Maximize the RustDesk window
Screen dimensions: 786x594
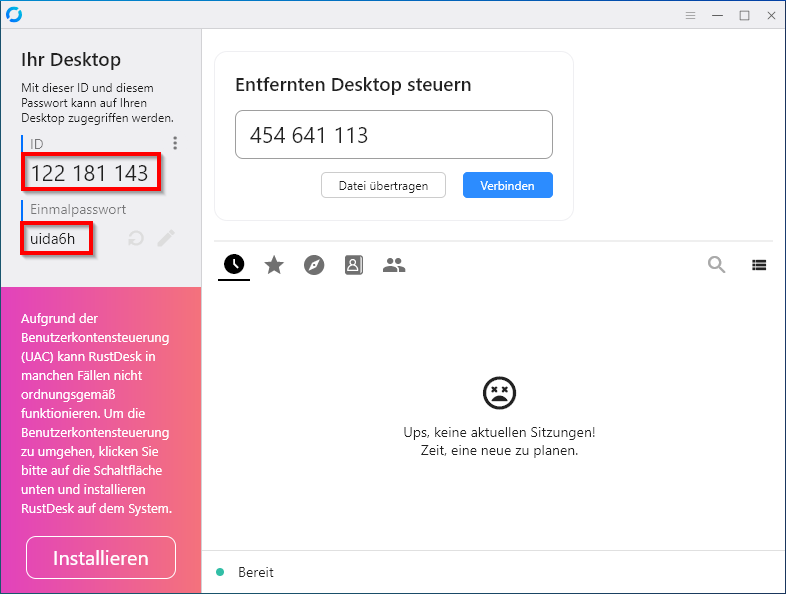[x=744, y=16]
